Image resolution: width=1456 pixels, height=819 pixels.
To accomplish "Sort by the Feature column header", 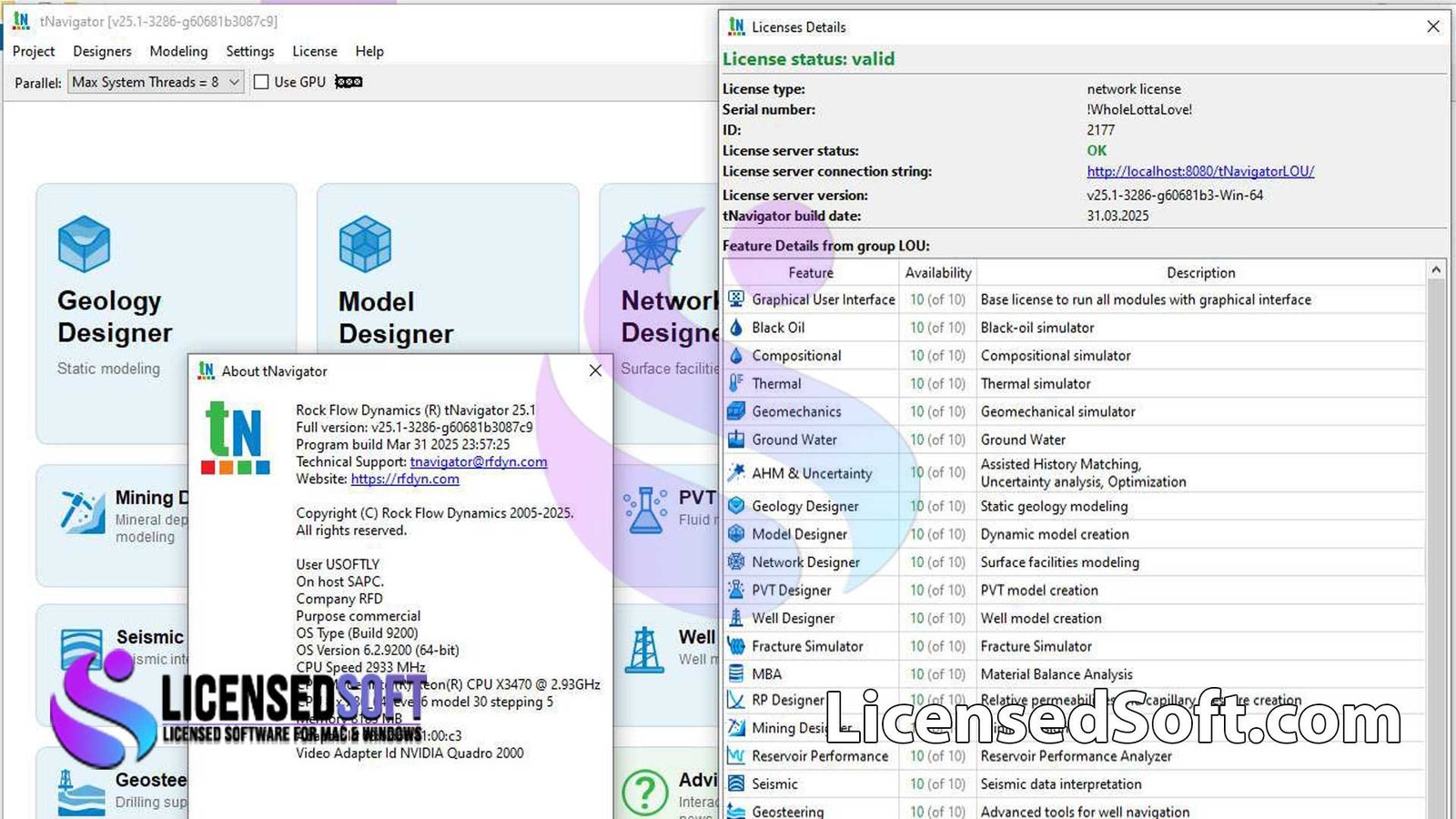I will [x=811, y=272].
